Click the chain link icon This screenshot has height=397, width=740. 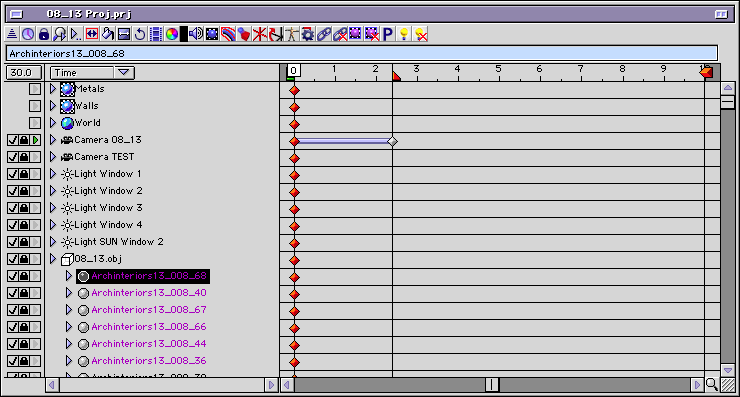point(324,34)
